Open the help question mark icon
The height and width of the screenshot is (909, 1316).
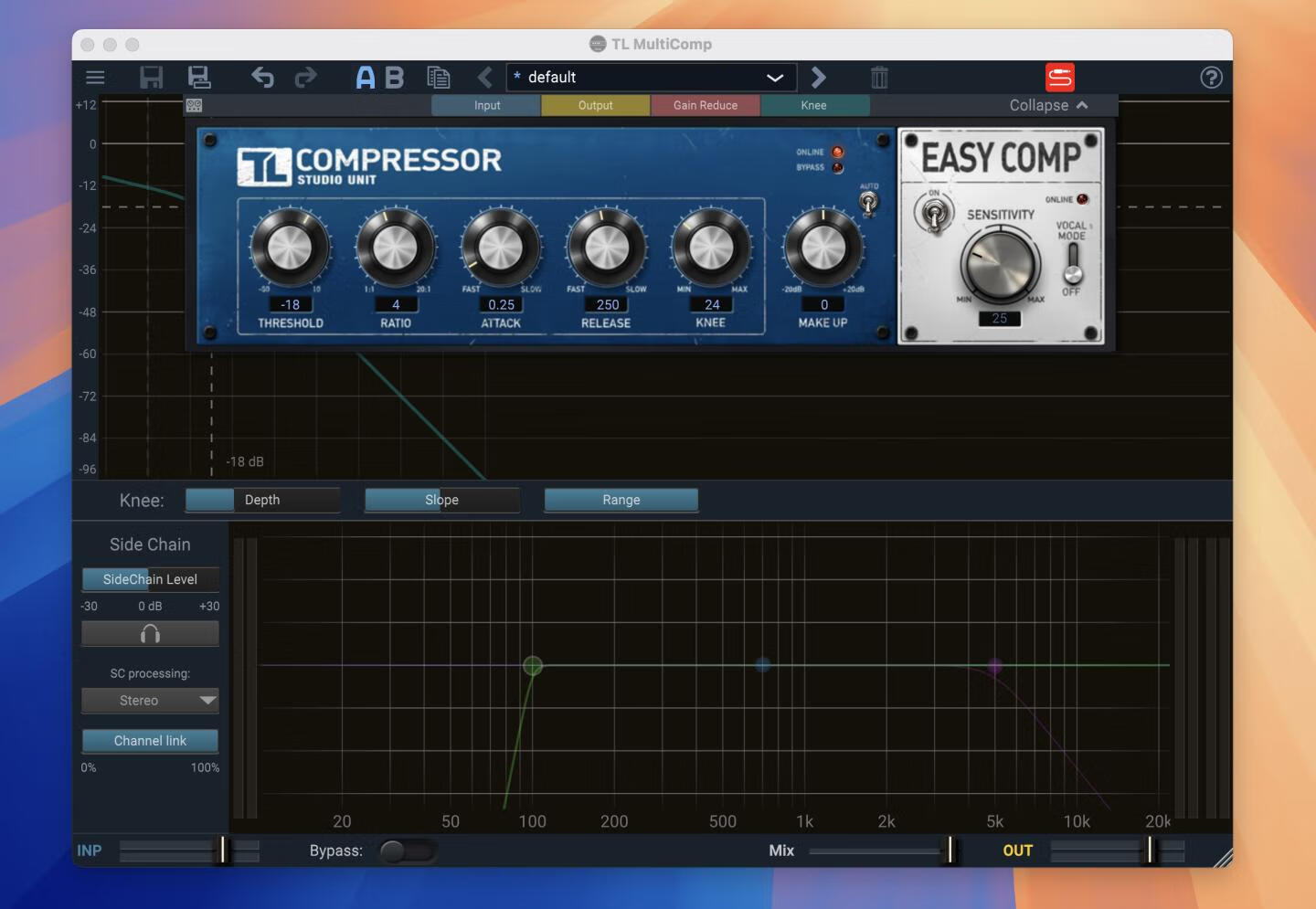[1211, 78]
